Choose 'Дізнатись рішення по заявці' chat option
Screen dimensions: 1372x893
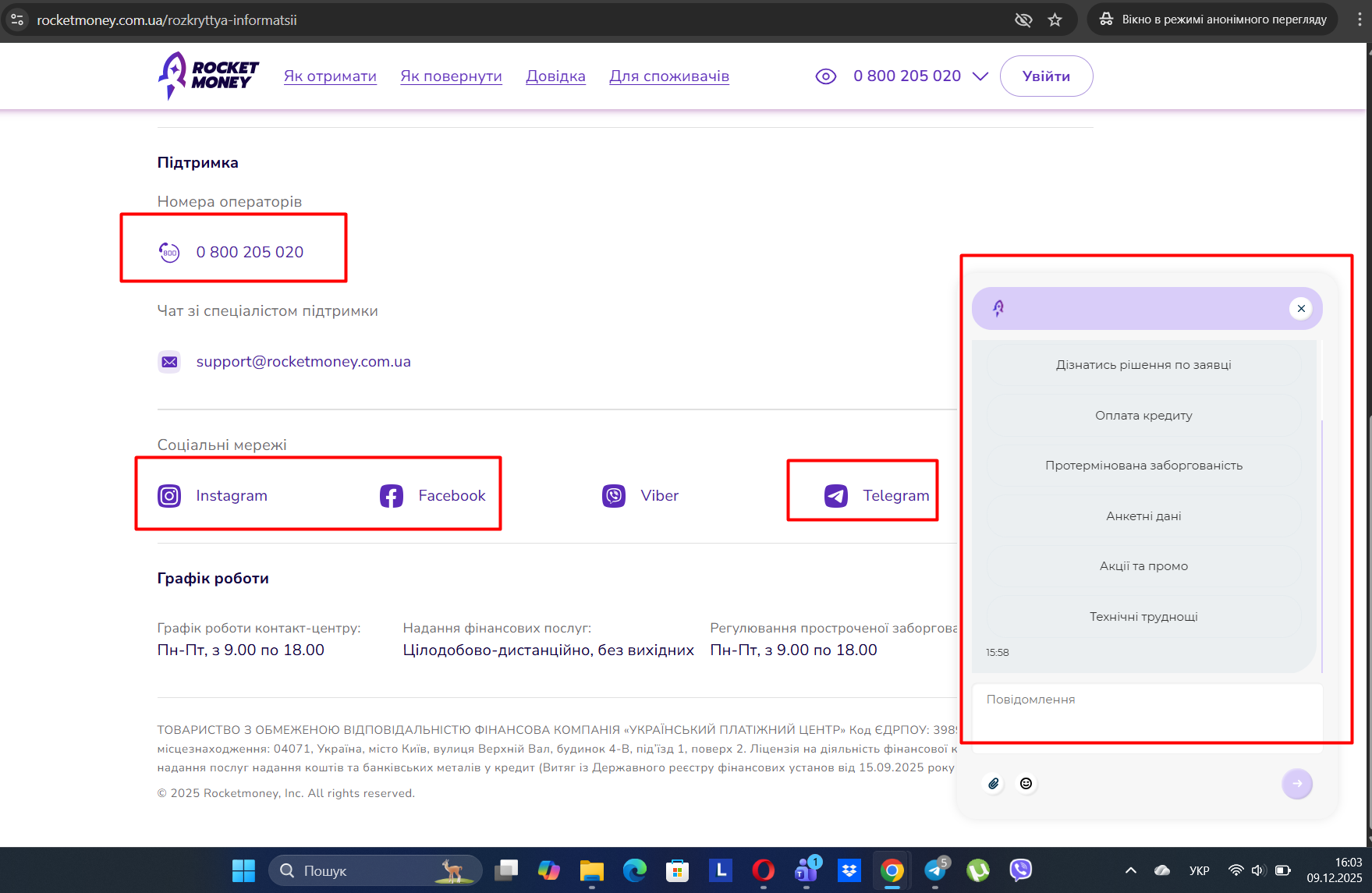pyautogui.click(x=1143, y=365)
